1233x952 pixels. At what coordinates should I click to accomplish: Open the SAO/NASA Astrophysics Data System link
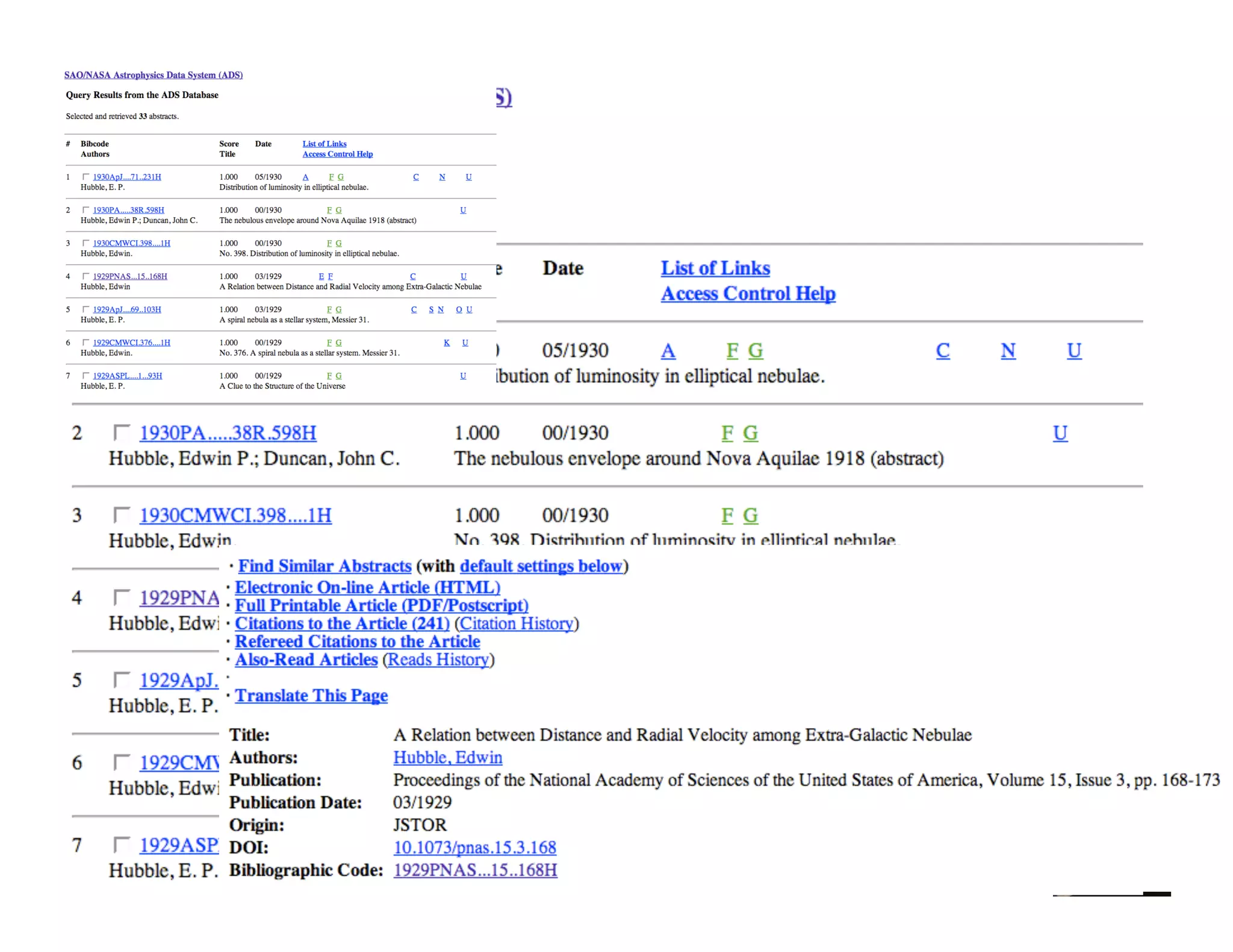click(154, 75)
